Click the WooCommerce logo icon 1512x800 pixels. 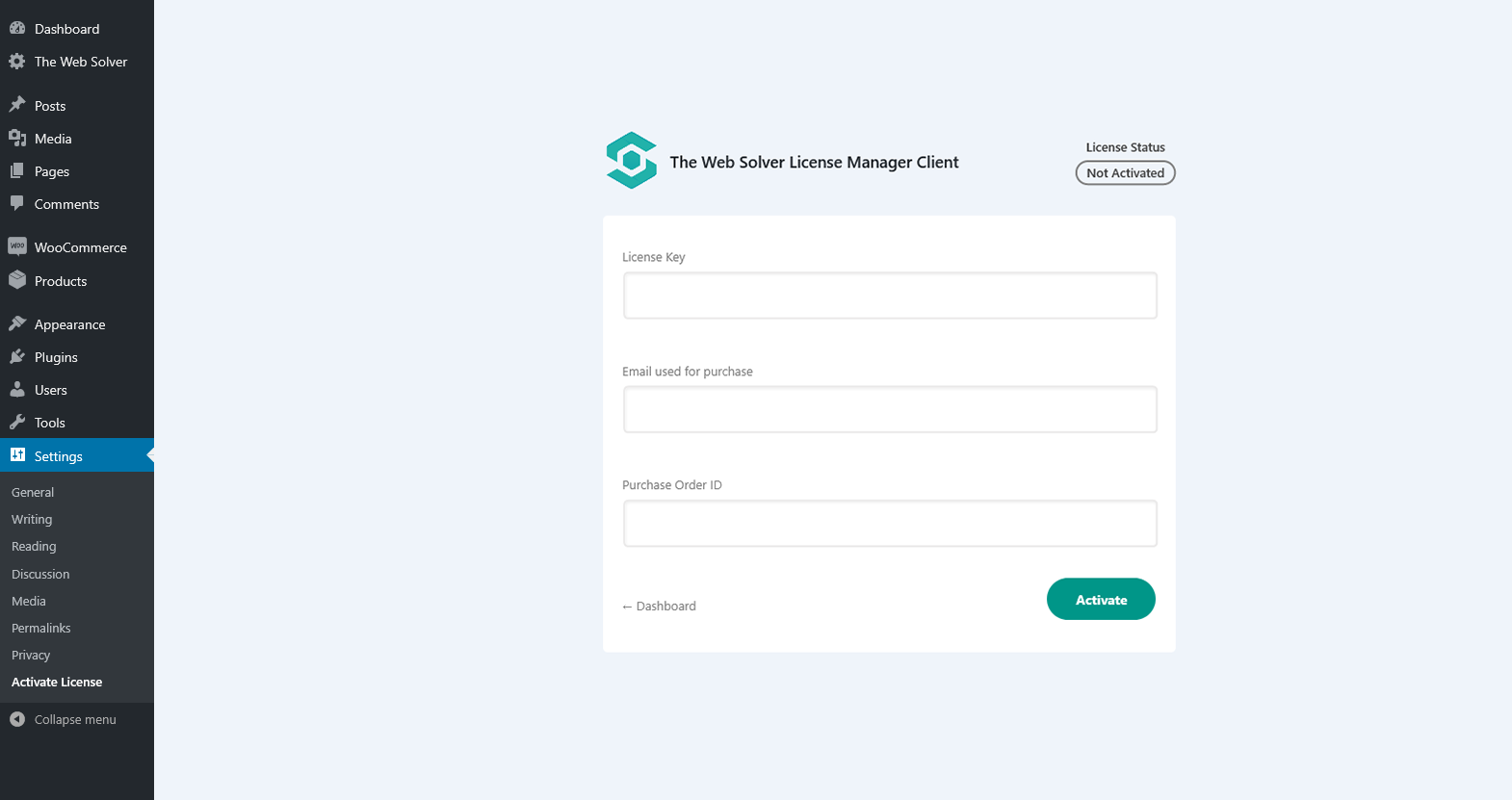coord(17,246)
